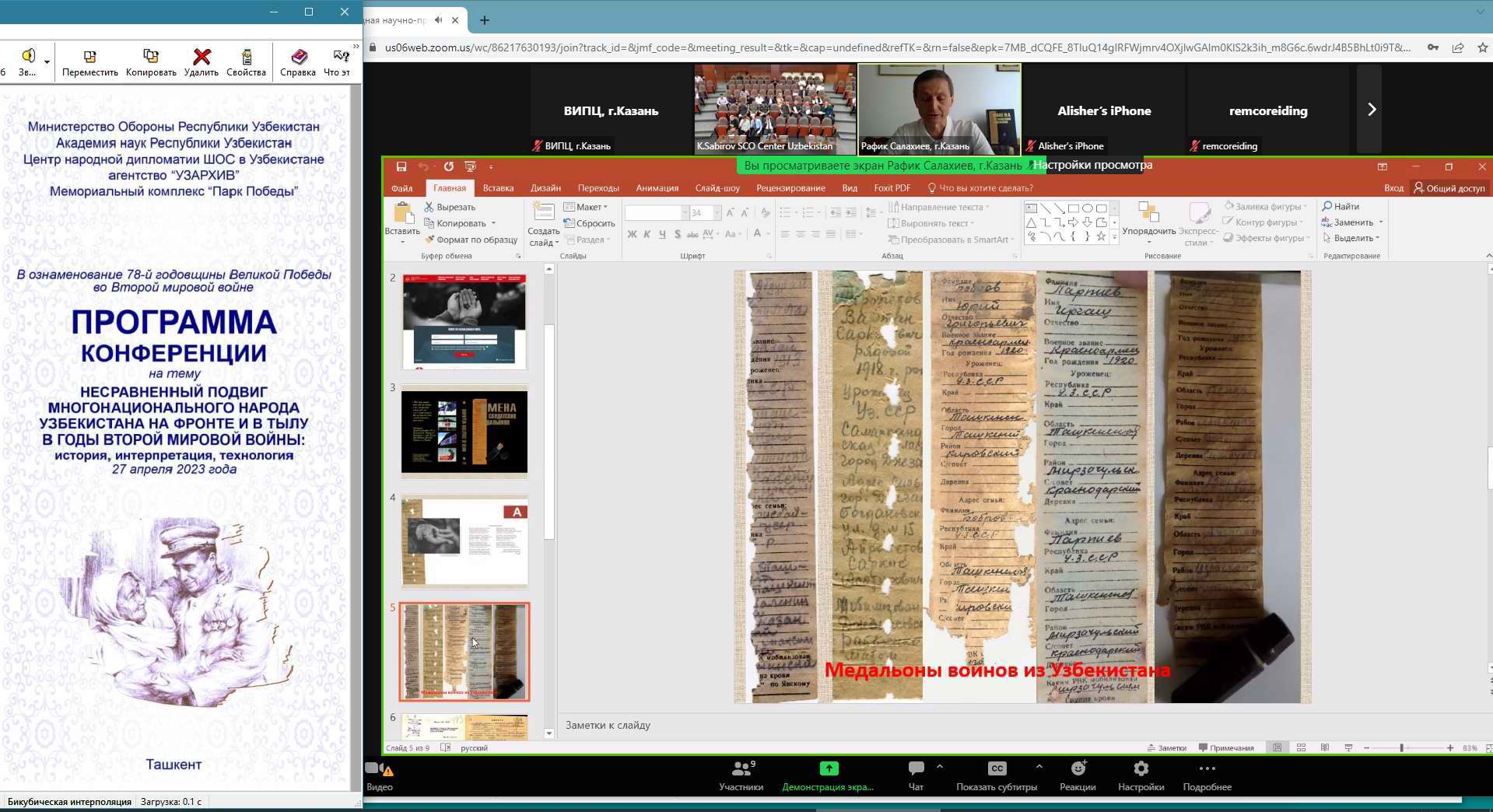The height and width of the screenshot is (812, 1493).
Task: Expand the chat options chevron
Action: tap(940, 767)
